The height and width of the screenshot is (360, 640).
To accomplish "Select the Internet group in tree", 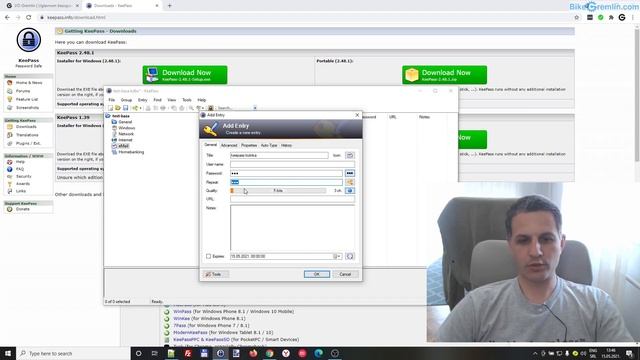I will 125,140.
